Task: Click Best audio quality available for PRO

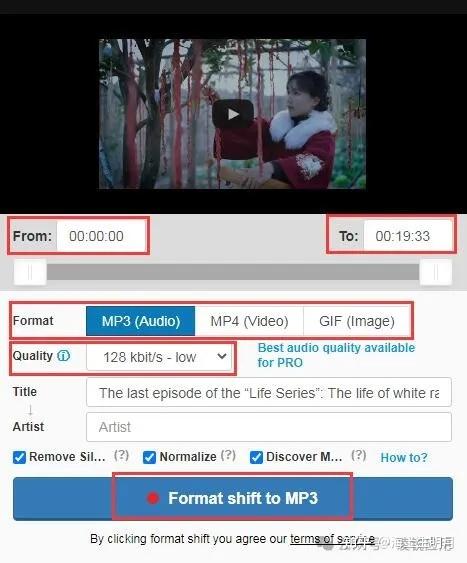Action: (x=336, y=355)
